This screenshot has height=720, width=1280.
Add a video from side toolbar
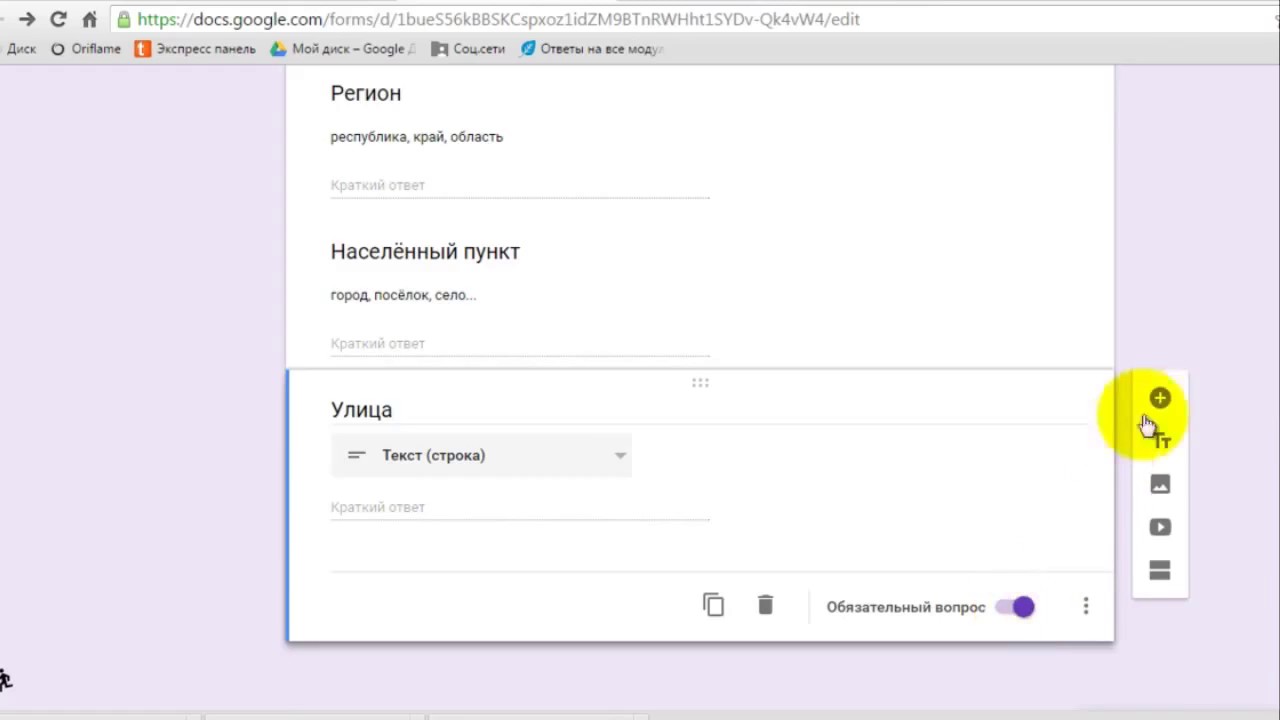coord(1160,527)
